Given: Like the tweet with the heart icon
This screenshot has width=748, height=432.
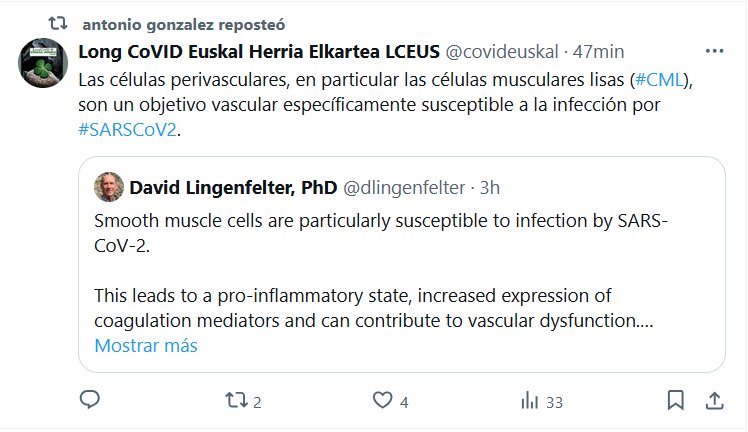Looking at the screenshot, I should point(381,401).
